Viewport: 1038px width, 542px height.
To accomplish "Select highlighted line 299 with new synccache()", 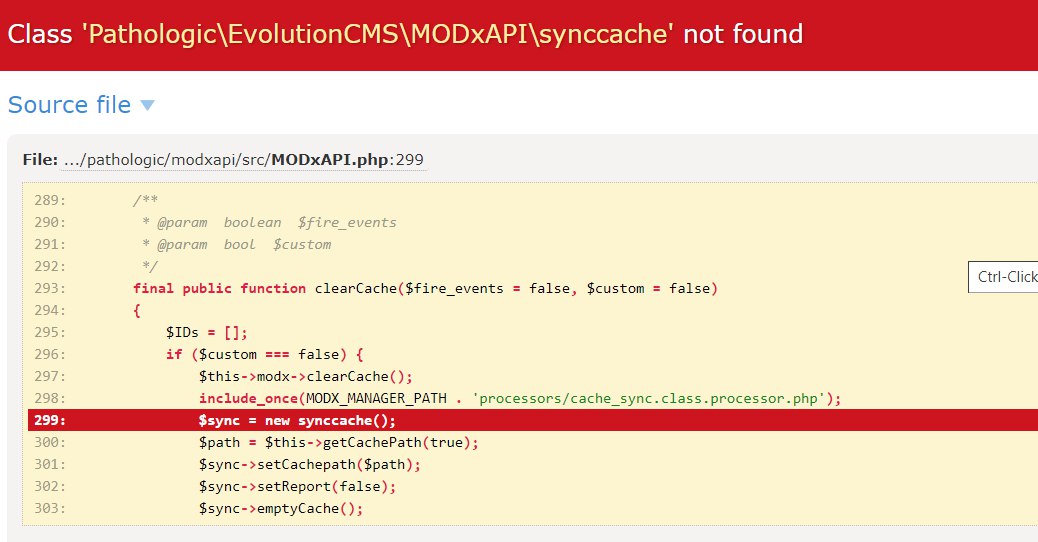I will (533, 420).
